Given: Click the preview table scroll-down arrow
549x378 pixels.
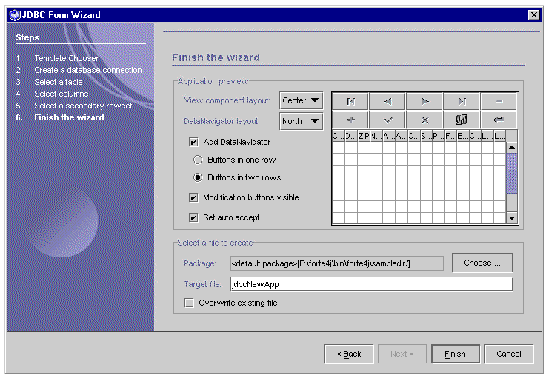Looking at the screenshot, I should pyautogui.click(x=512, y=218).
